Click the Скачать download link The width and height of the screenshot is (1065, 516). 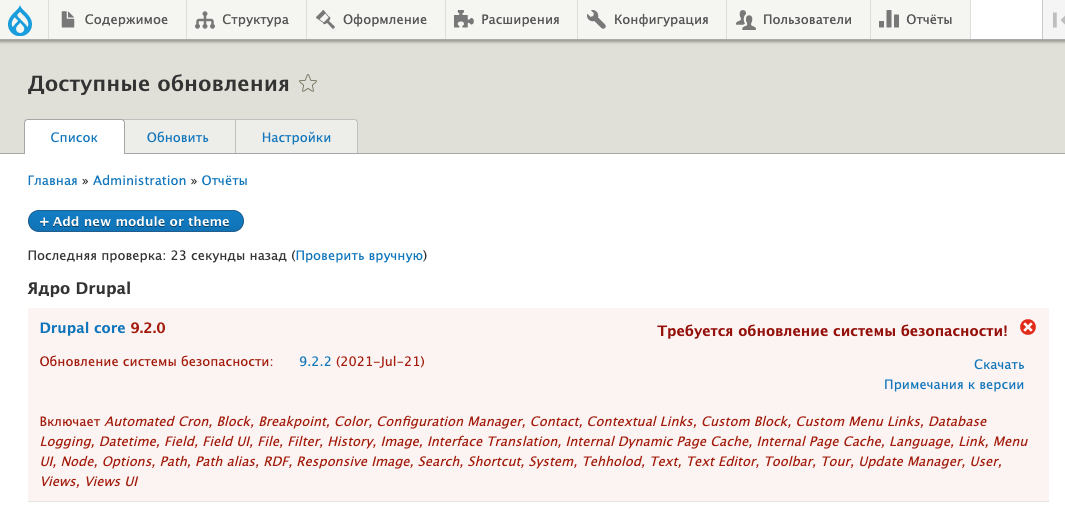tap(998, 365)
